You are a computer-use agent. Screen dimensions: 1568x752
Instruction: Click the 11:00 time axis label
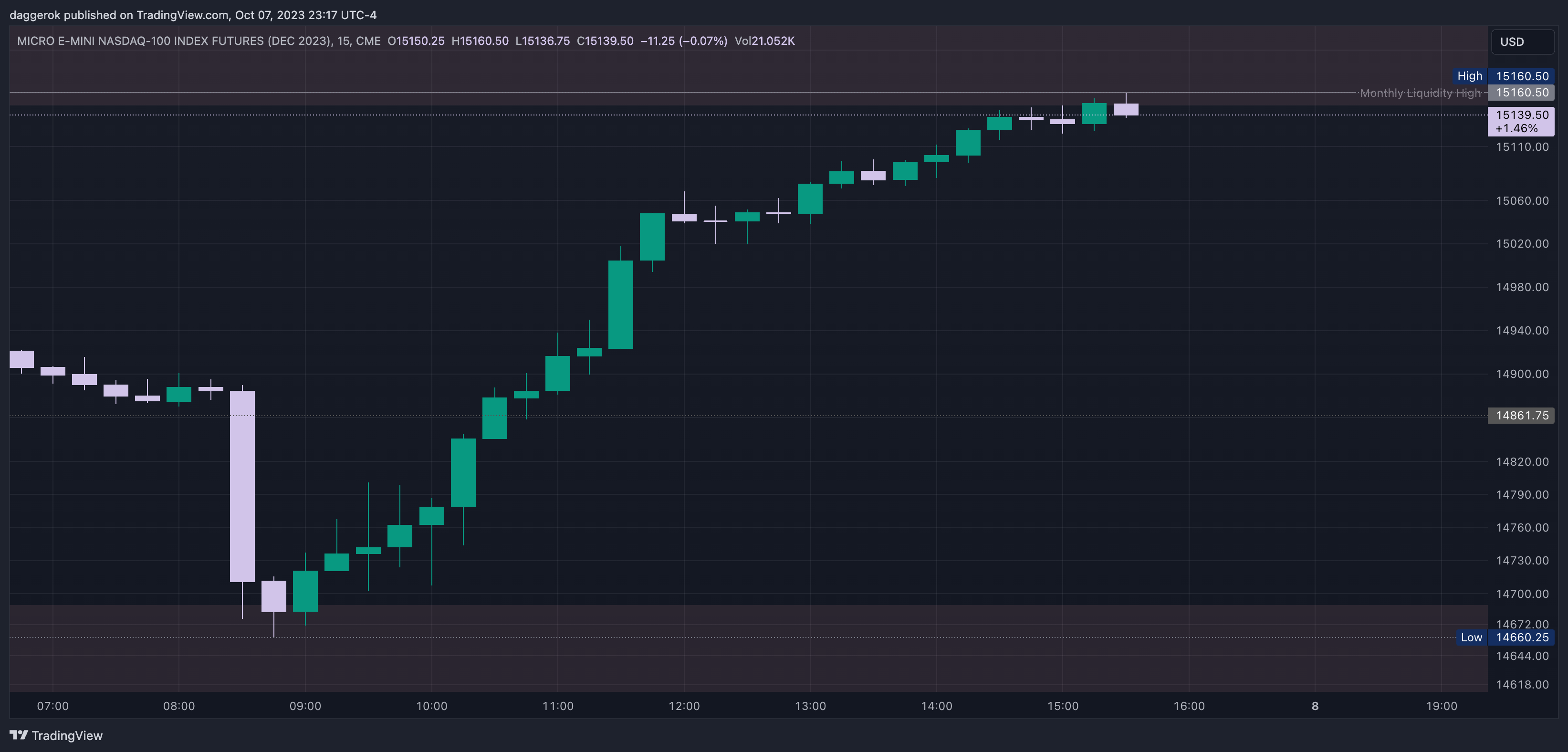click(x=557, y=706)
